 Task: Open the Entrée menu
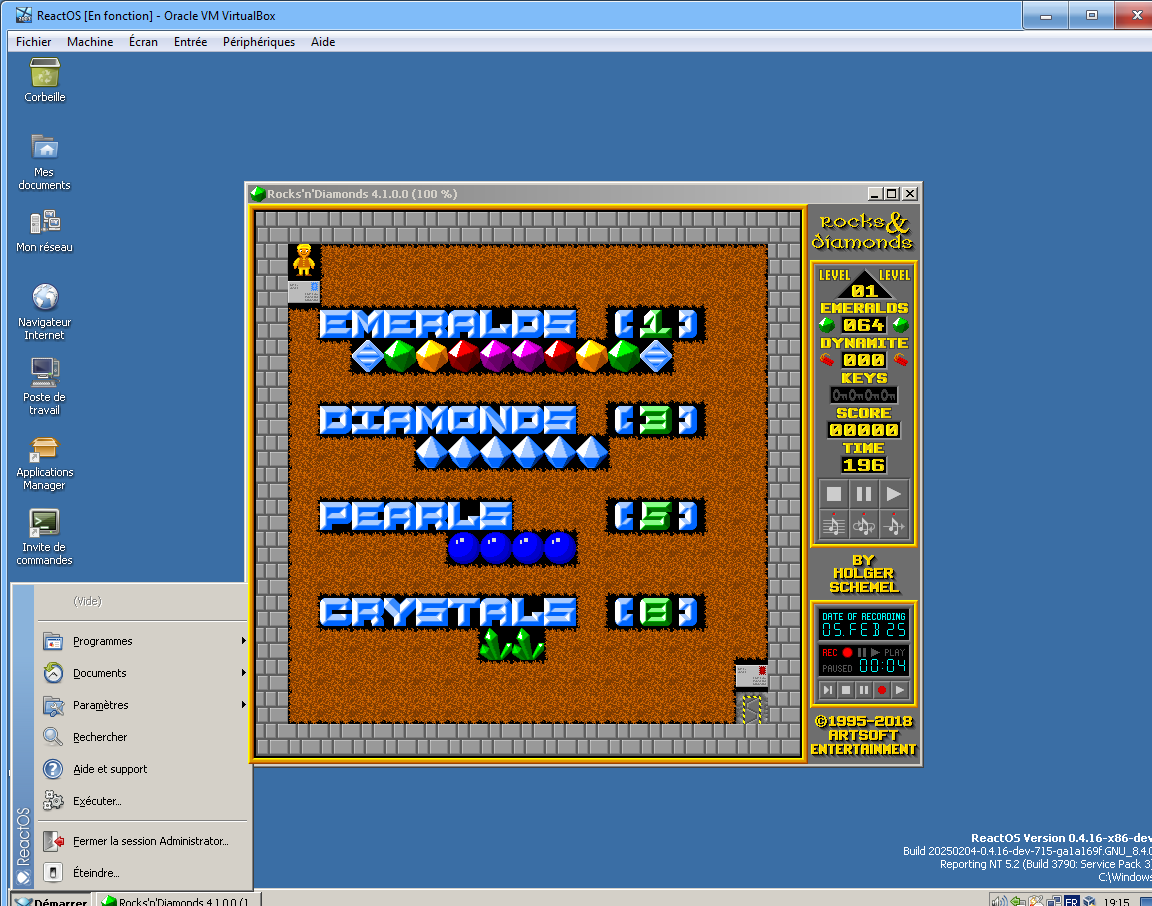pyautogui.click(x=190, y=42)
